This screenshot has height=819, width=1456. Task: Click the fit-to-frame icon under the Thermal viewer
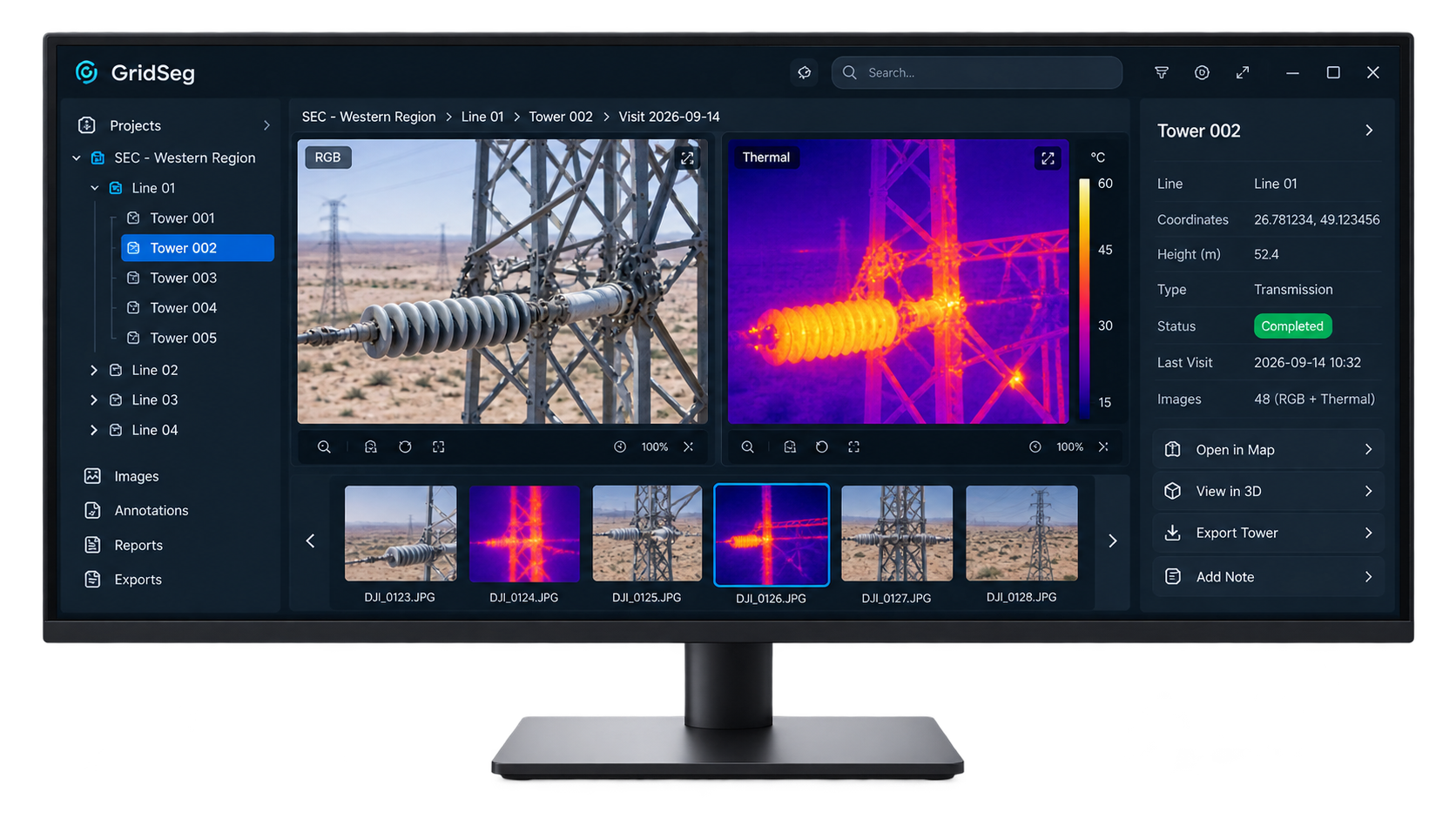854,446
